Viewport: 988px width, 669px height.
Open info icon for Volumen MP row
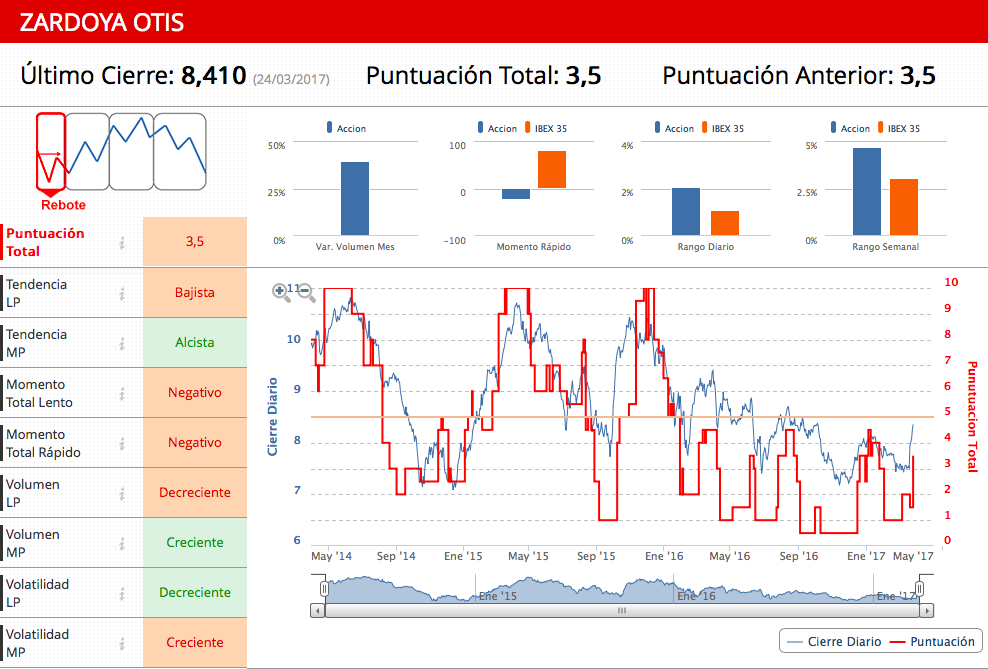pyautogui.click(x=122, y=544)
